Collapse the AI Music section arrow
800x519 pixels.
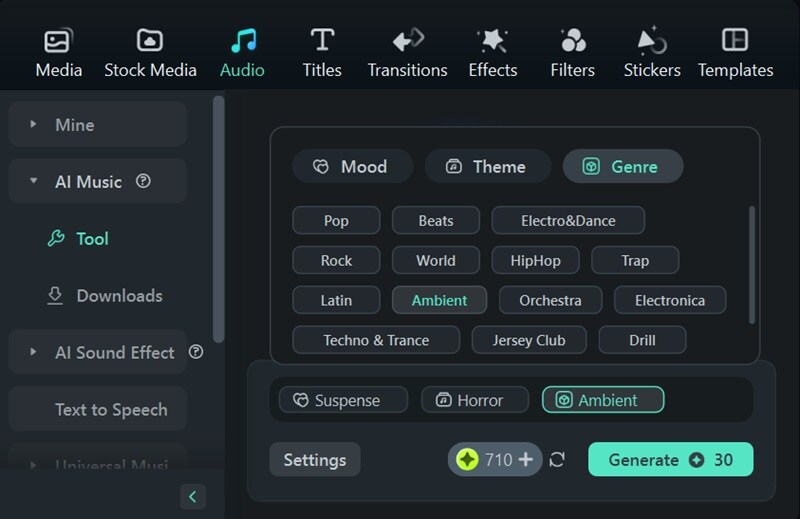[x=33, y=181]
